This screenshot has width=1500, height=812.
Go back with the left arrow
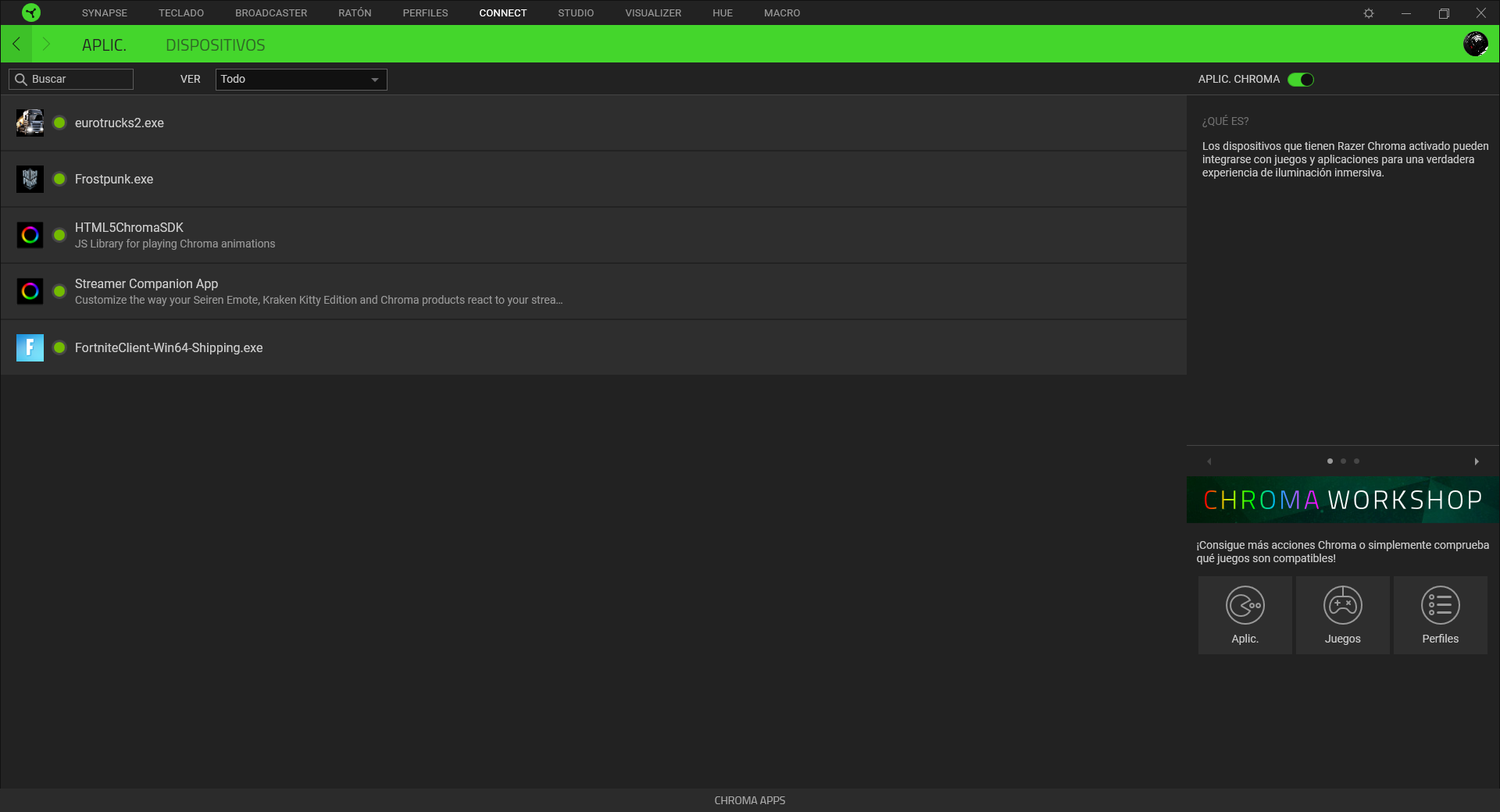pos(16,45)
